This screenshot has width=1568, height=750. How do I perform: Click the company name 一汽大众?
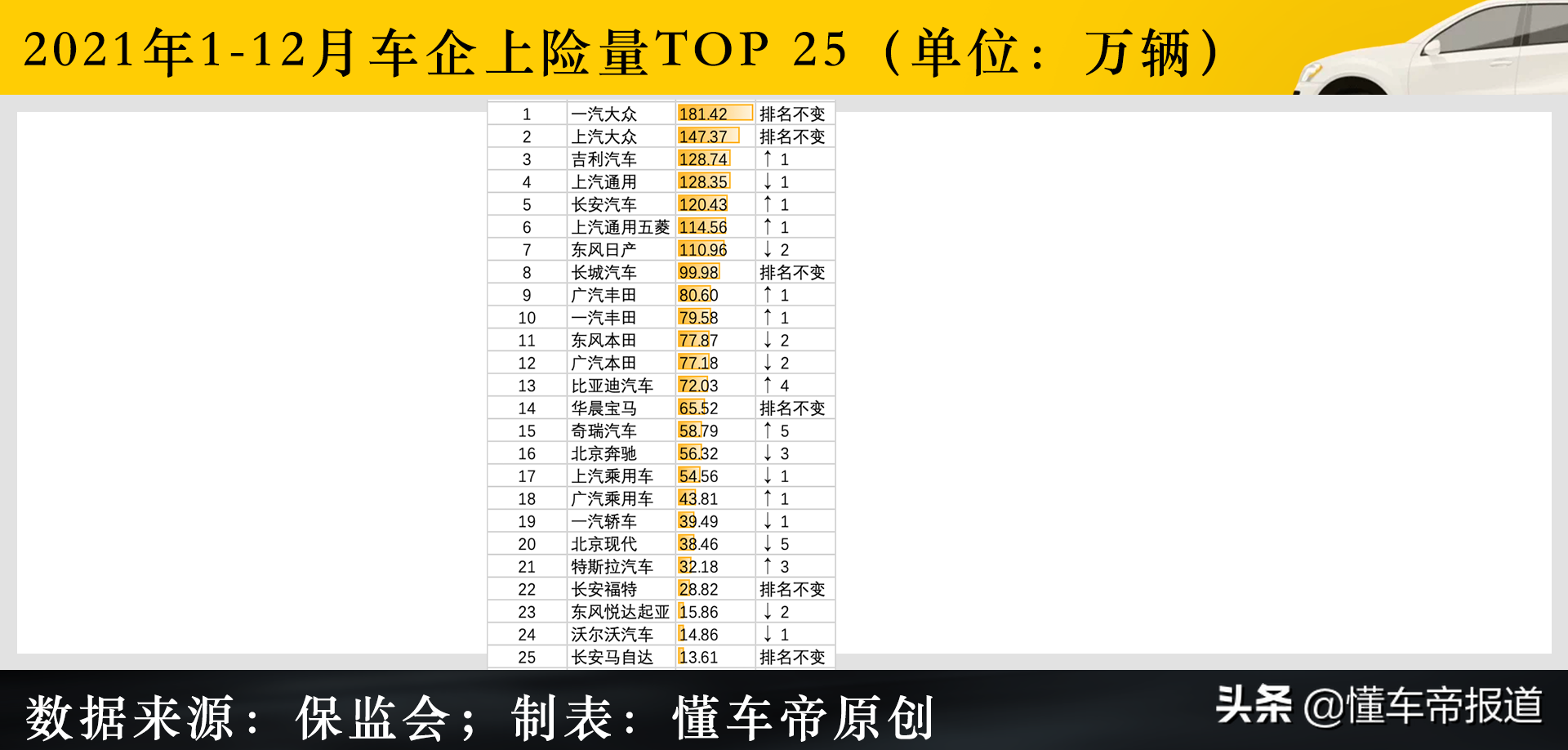pyautogui.click(x=604, y=114)
